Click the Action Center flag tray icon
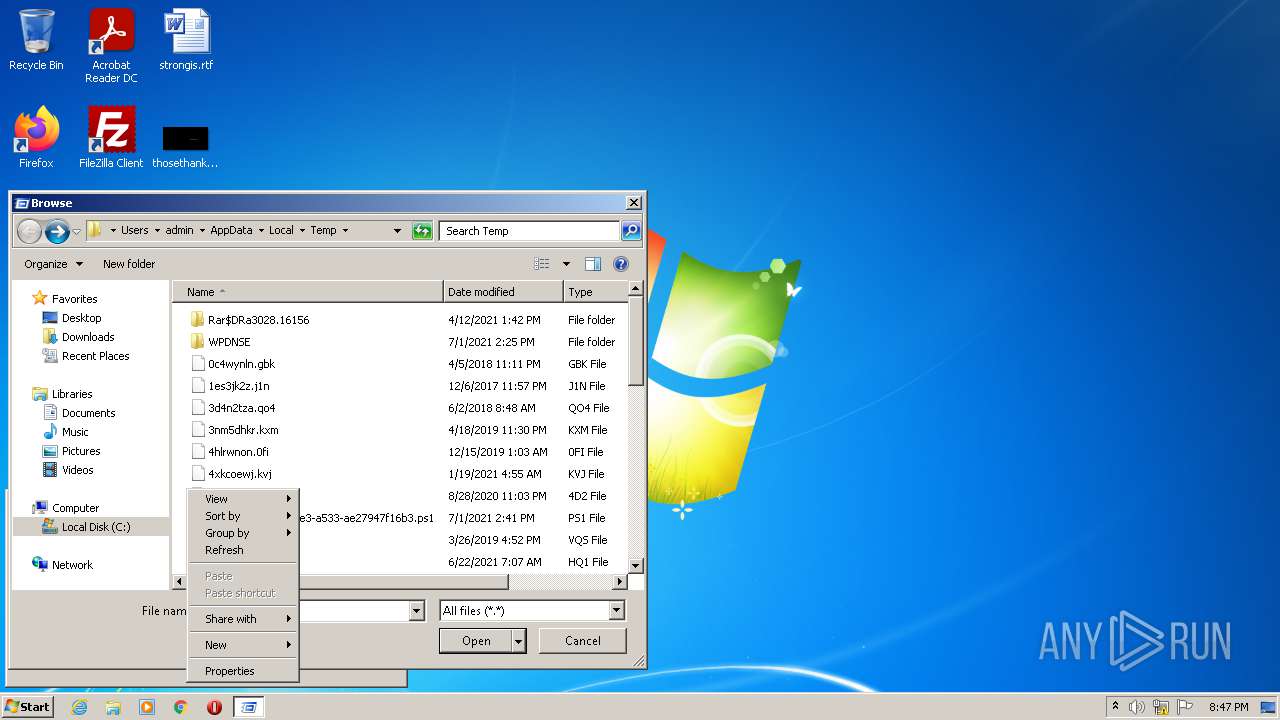The image size is (1280, 720). tap(1186, 707)
